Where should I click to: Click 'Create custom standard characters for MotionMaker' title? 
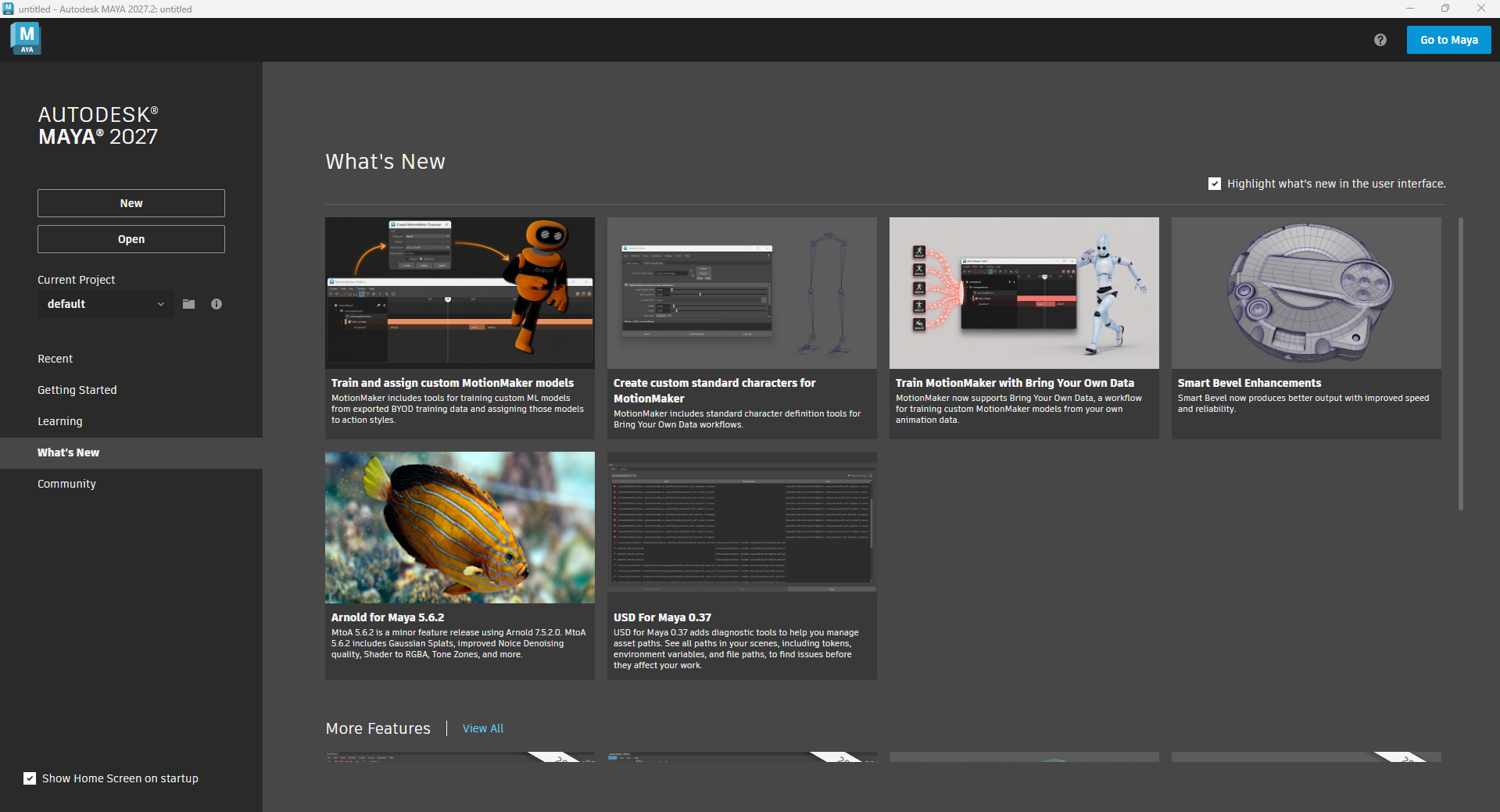(714, 391)
